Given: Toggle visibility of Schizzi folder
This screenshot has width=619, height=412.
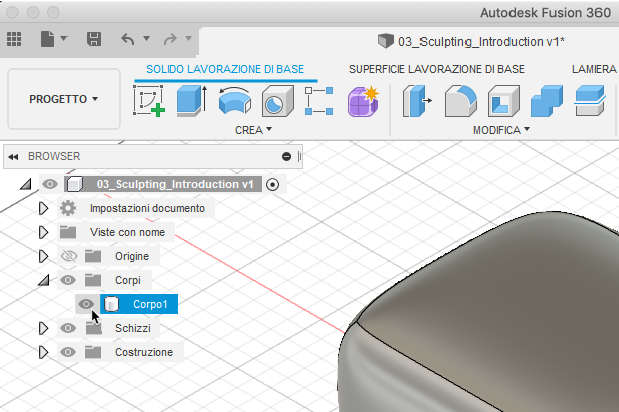Looking at the screenshot, I should tap(68, 328).
